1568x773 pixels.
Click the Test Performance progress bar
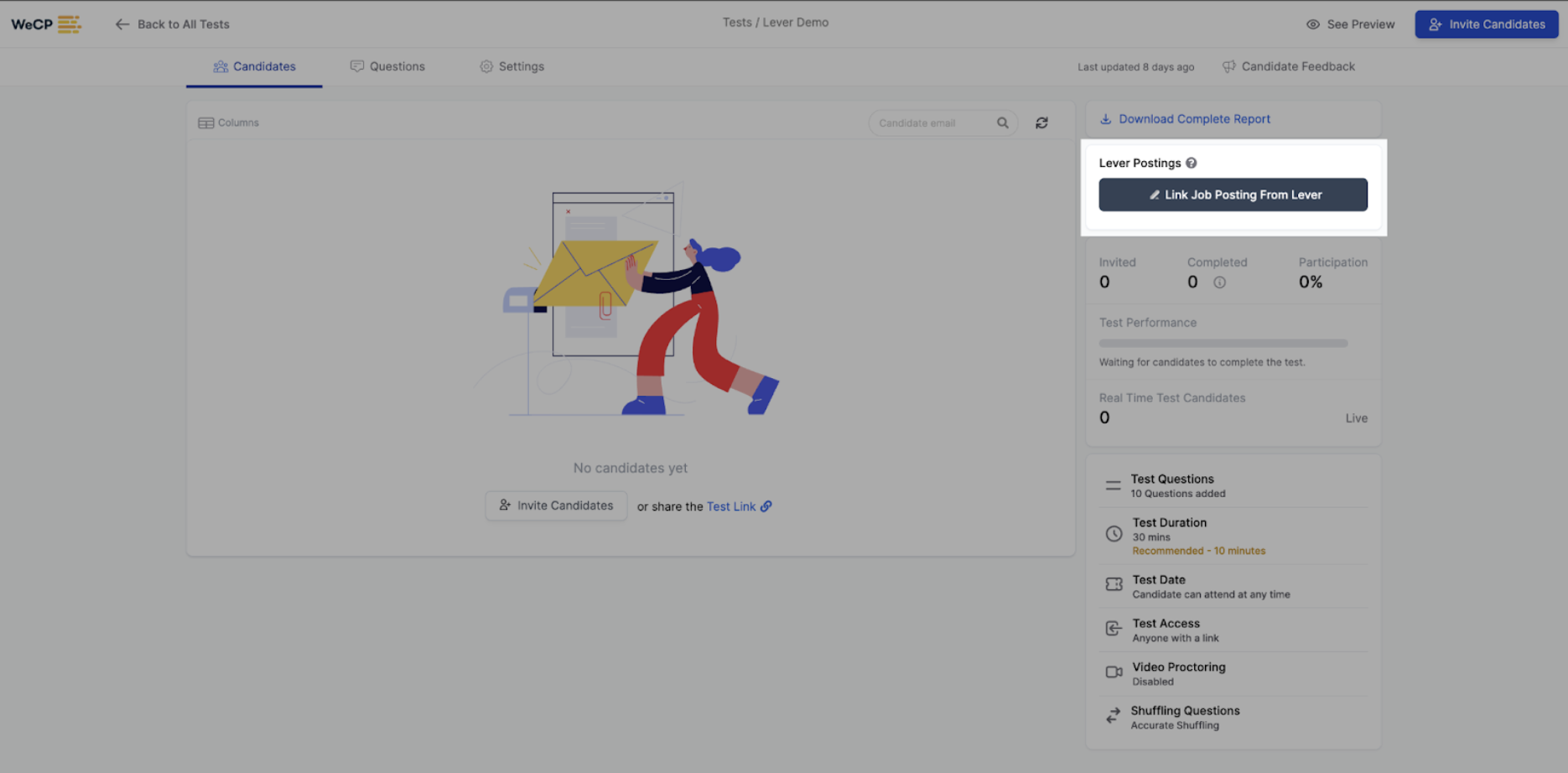pyautogui.click(x=1223, y=343)
